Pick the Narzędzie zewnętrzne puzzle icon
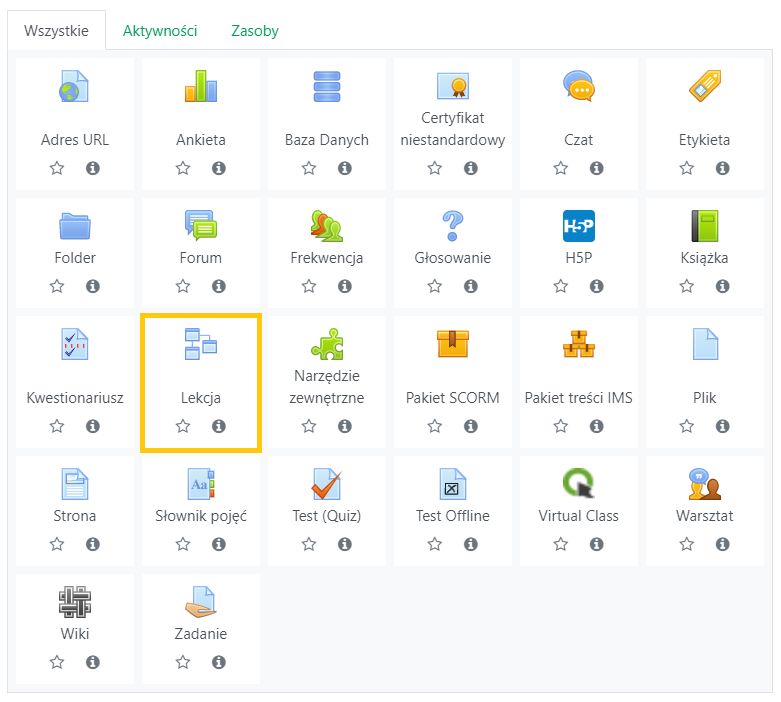The image size is (781, 702). [327, 344]
